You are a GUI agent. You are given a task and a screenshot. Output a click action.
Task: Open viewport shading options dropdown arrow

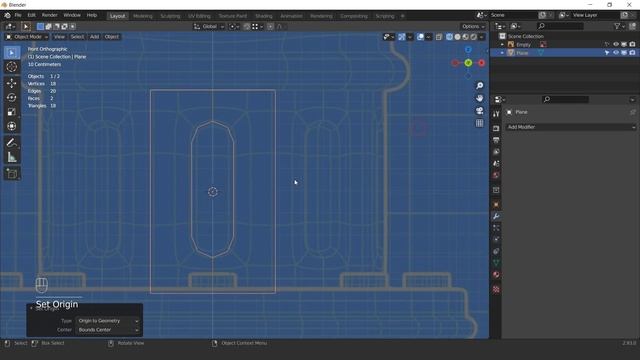482,37
